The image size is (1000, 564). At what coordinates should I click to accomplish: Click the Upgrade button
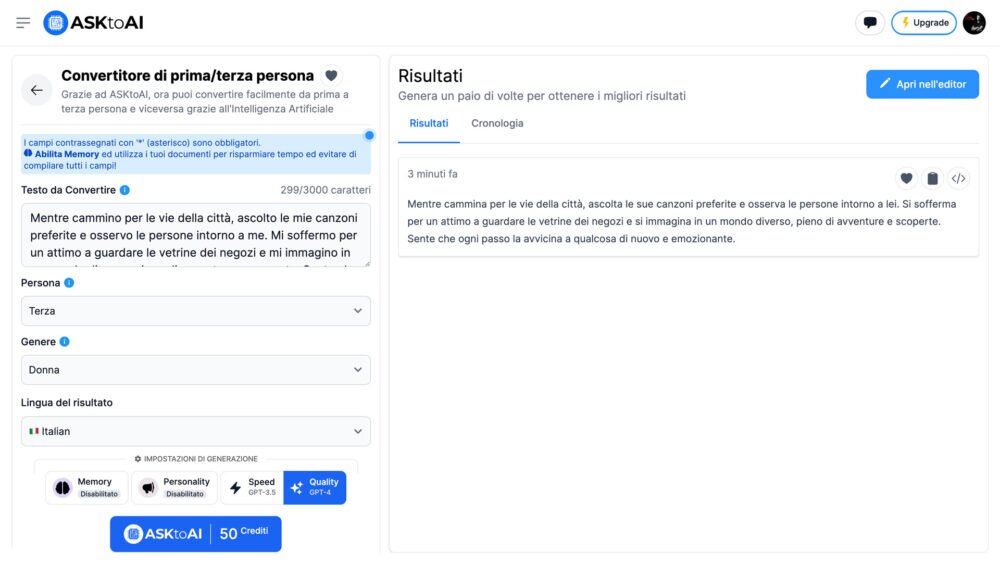pos(923,23)
